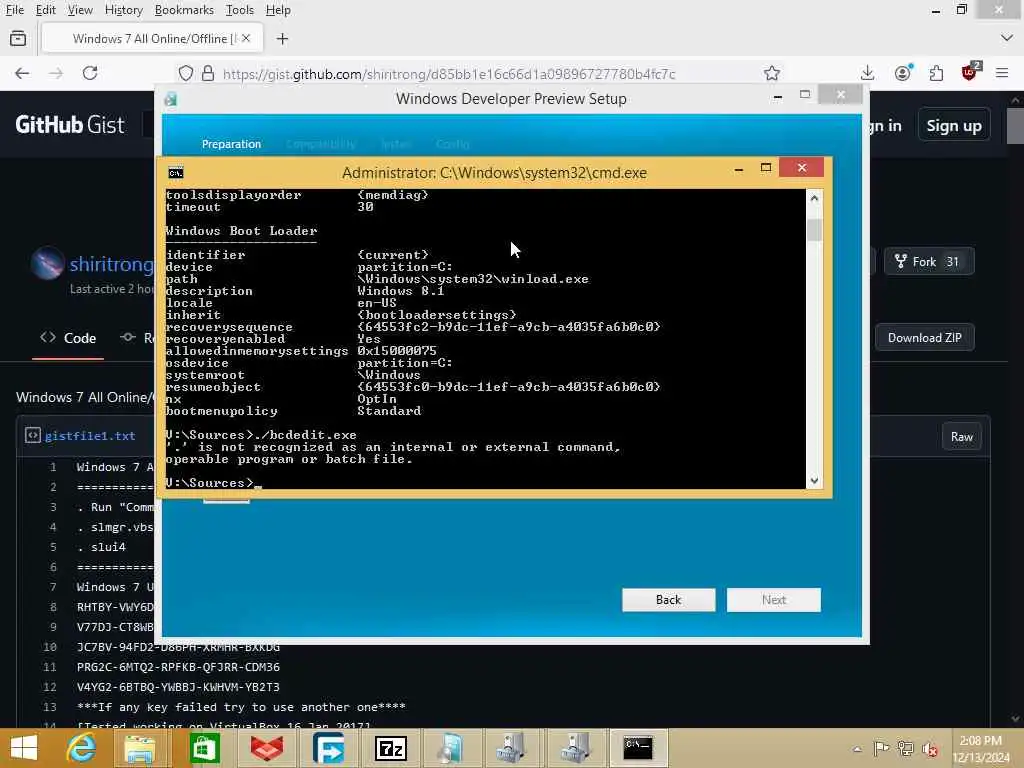1024x768 pixels.
Task: Click the Download ZIP button
Action: [x=924, y=338]
